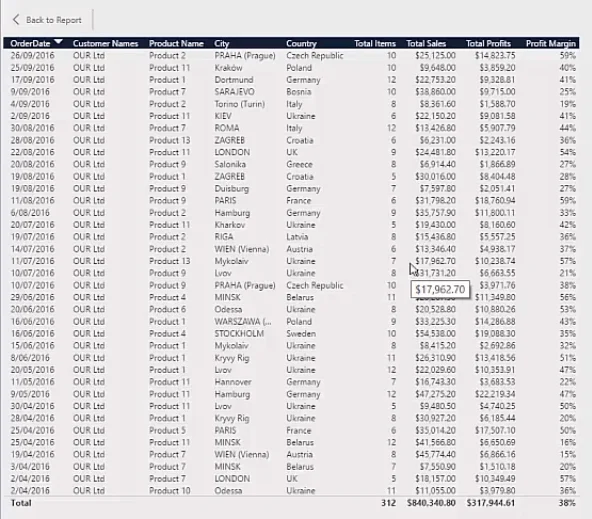Image resolution: width=592 pixels, height=519 pixels.
Task: Click the Product 10 cell in Odessa row
Action: (x=170, y=491)
